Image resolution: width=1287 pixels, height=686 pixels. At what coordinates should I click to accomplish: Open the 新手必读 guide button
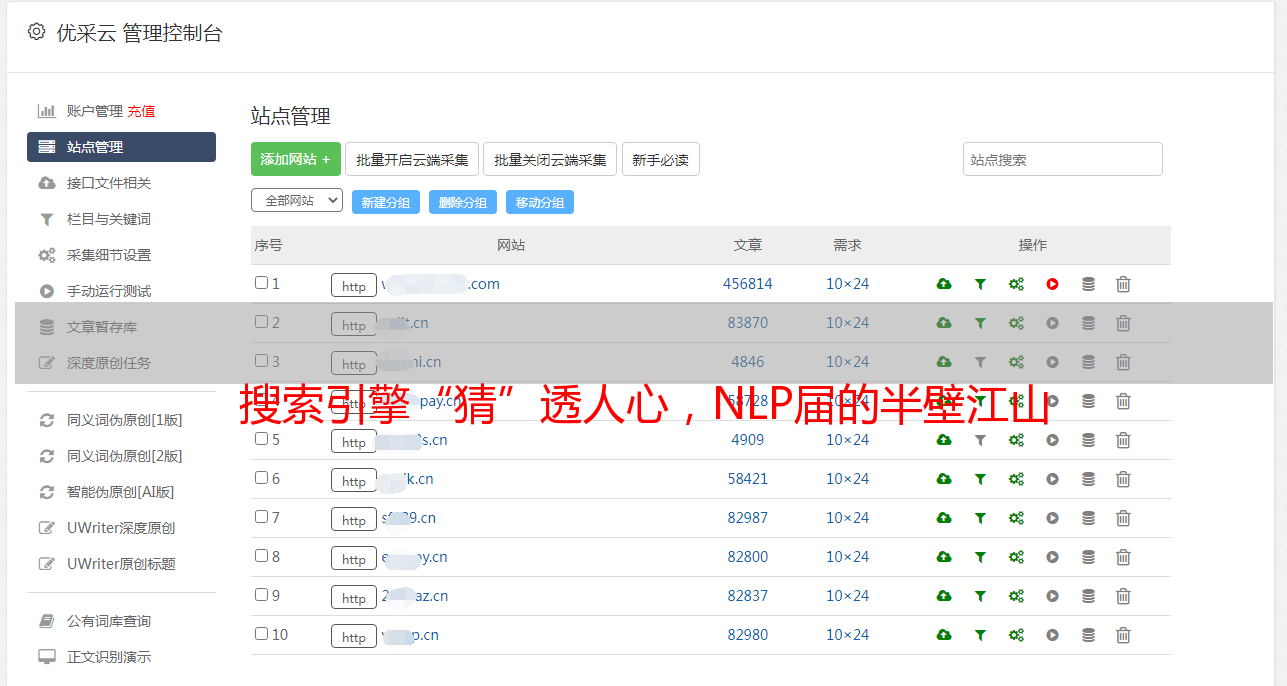(x=660, y=159)
